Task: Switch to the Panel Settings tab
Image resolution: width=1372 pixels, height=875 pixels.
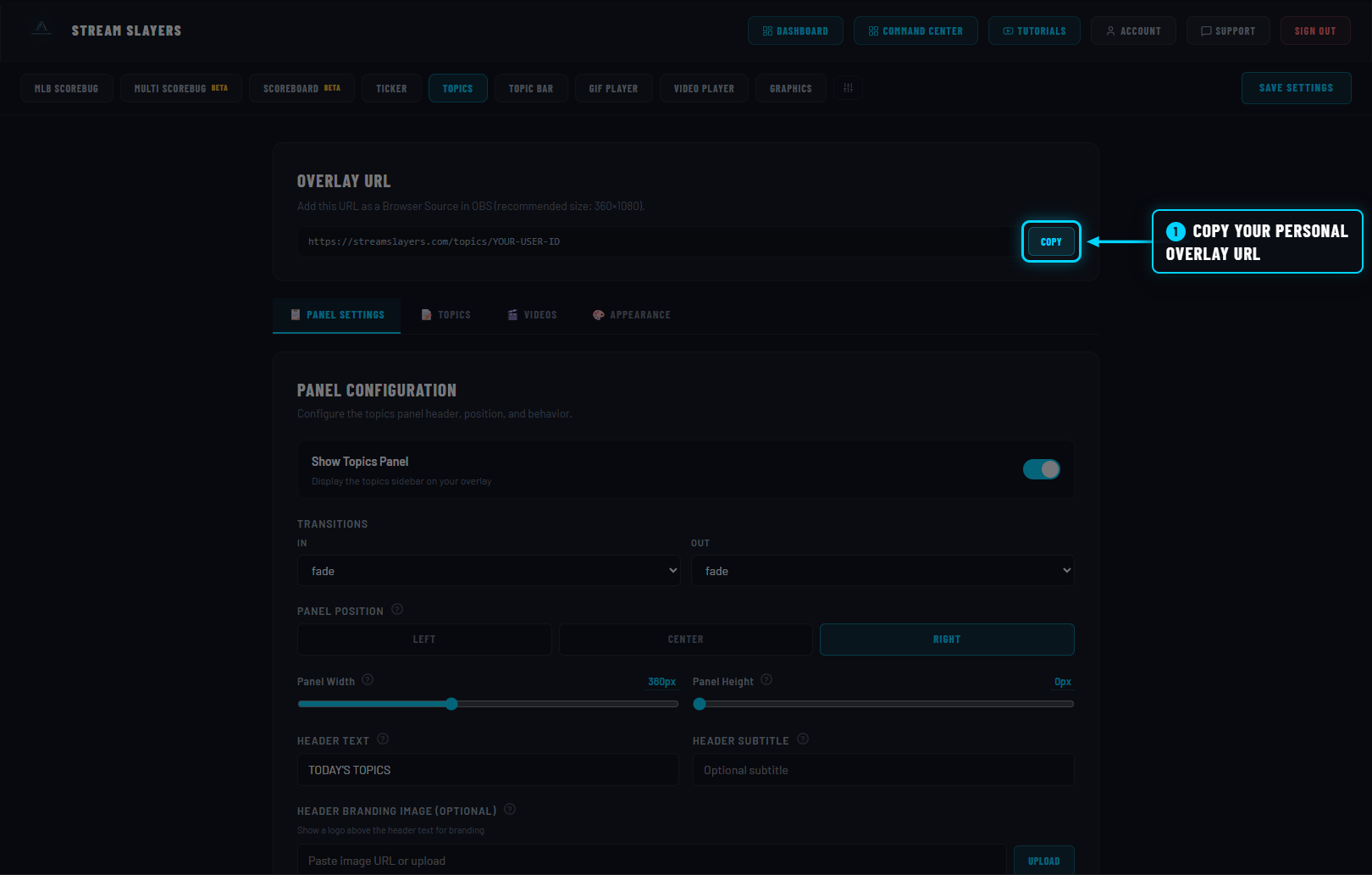Action: (337, 315)
